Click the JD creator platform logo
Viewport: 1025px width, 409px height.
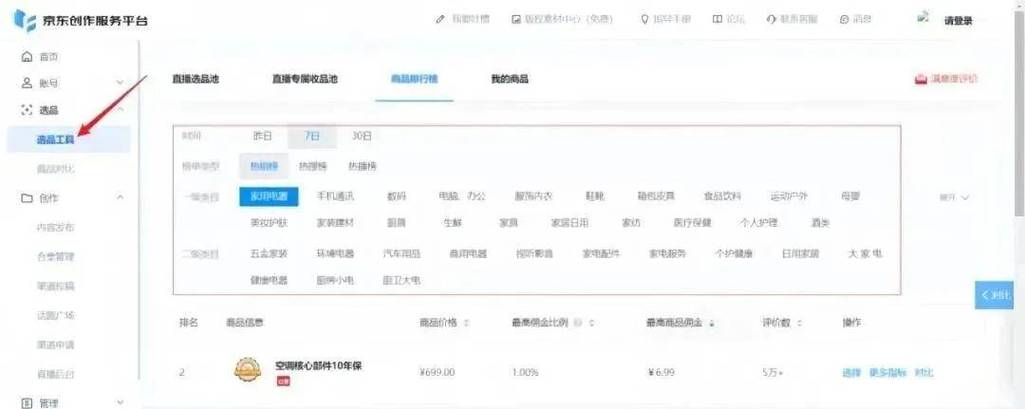coord(25,20)
